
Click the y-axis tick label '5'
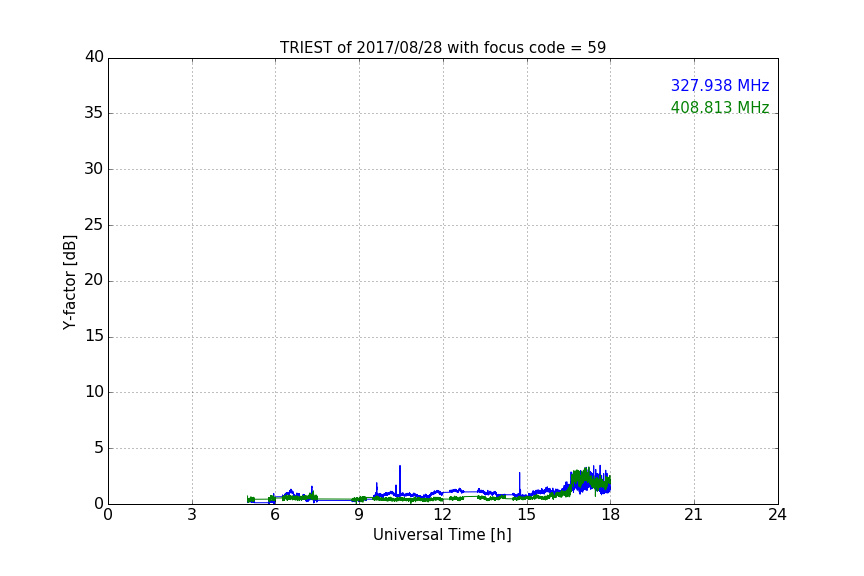(x=99, y=448)
